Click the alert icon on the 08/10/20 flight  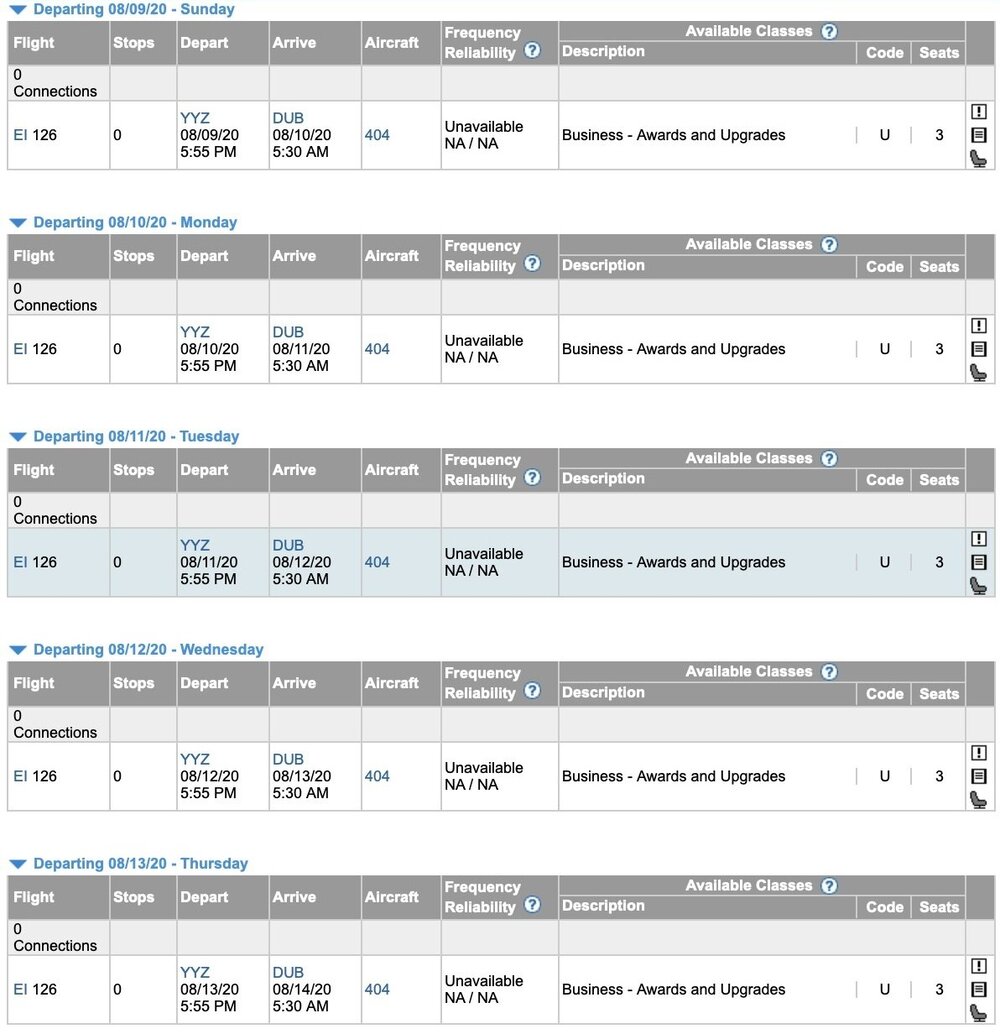coord(979,326)
